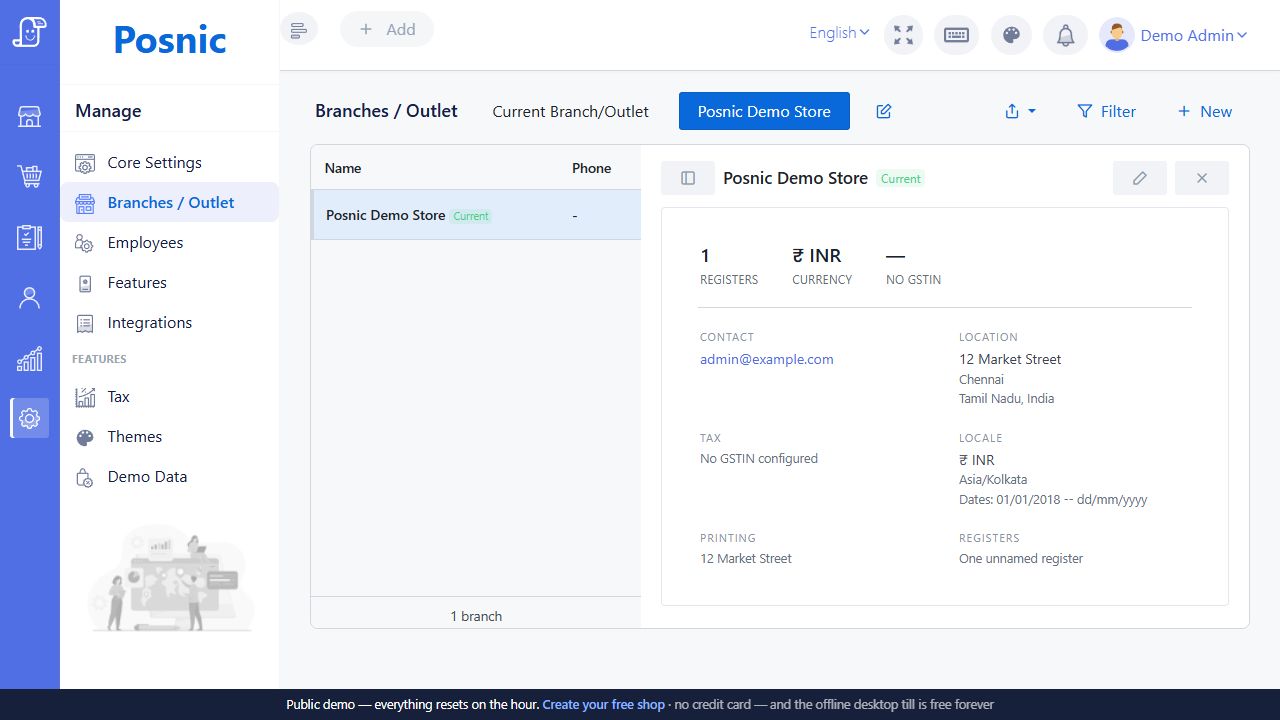
Task: Click the Posnic logo icon at top-left
Action: pyautogui.click(x=30, y=32)
